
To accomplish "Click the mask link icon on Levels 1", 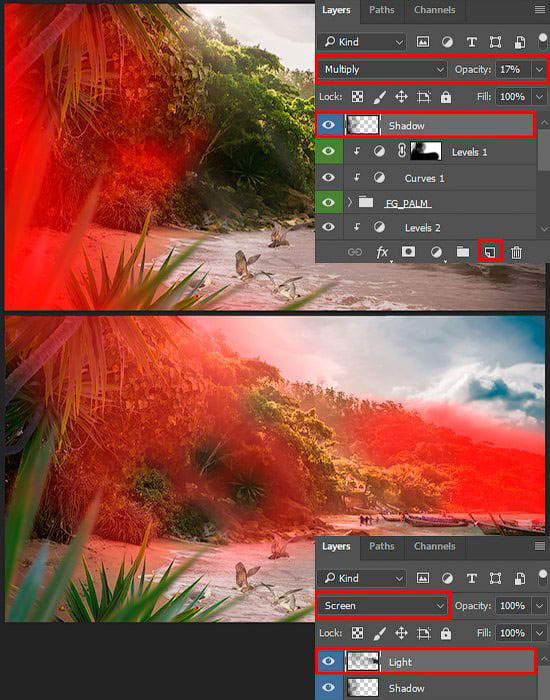I will (x=401, y=151).
